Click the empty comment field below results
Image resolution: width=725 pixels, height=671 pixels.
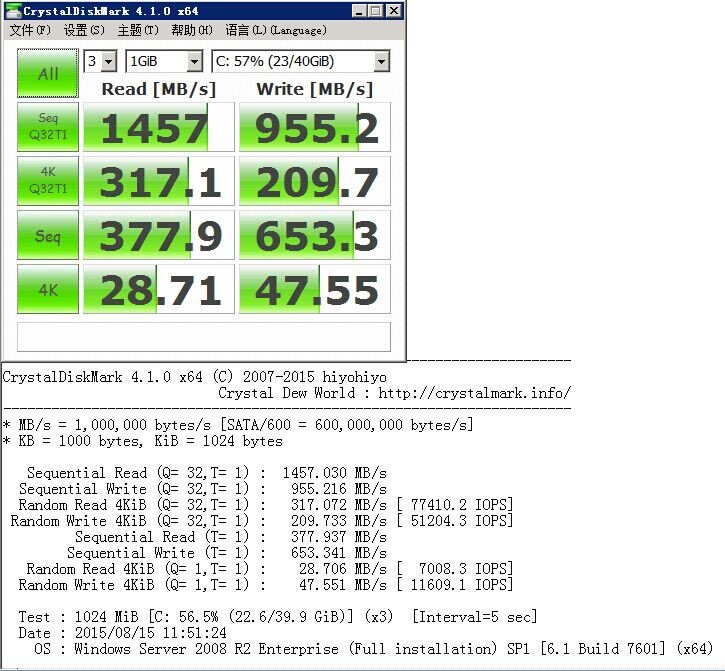203,337
